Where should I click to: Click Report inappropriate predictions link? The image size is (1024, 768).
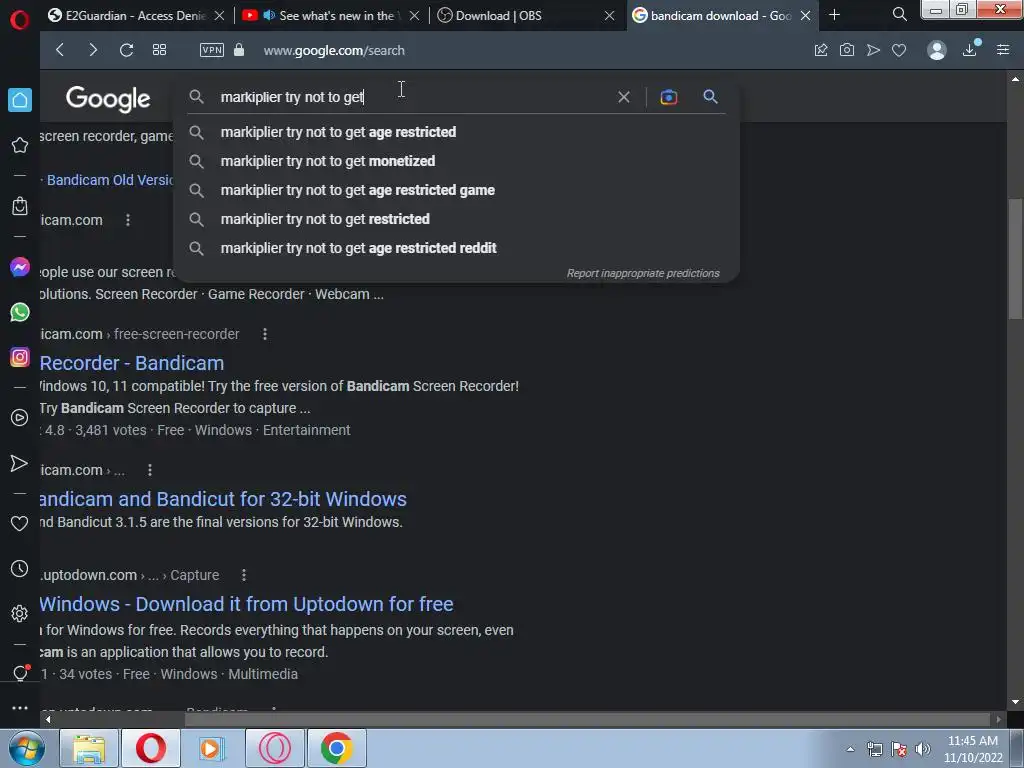pyautogui.click(x=643, y=273)
